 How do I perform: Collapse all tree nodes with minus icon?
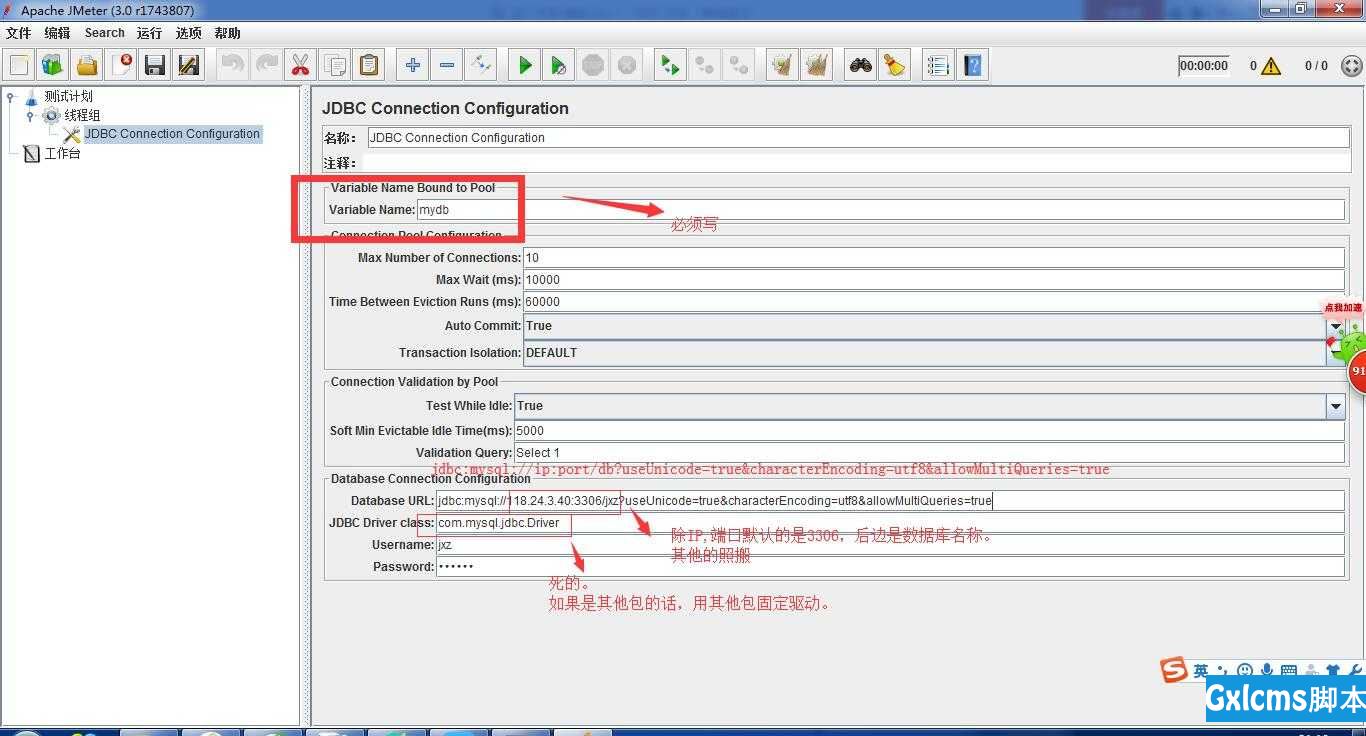pyautogui.click(x=447, y=65)
